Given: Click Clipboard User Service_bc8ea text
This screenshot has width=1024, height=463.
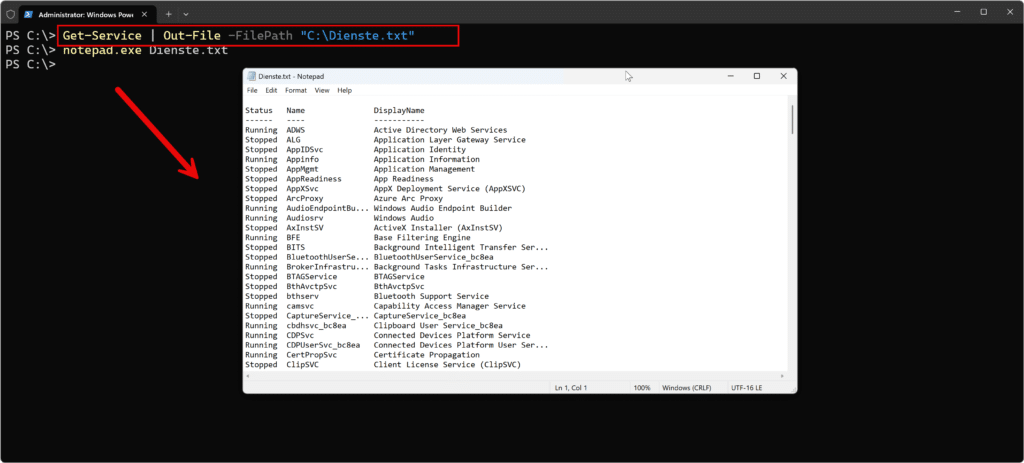Looking at the screenshot, I should pos(438,326).
